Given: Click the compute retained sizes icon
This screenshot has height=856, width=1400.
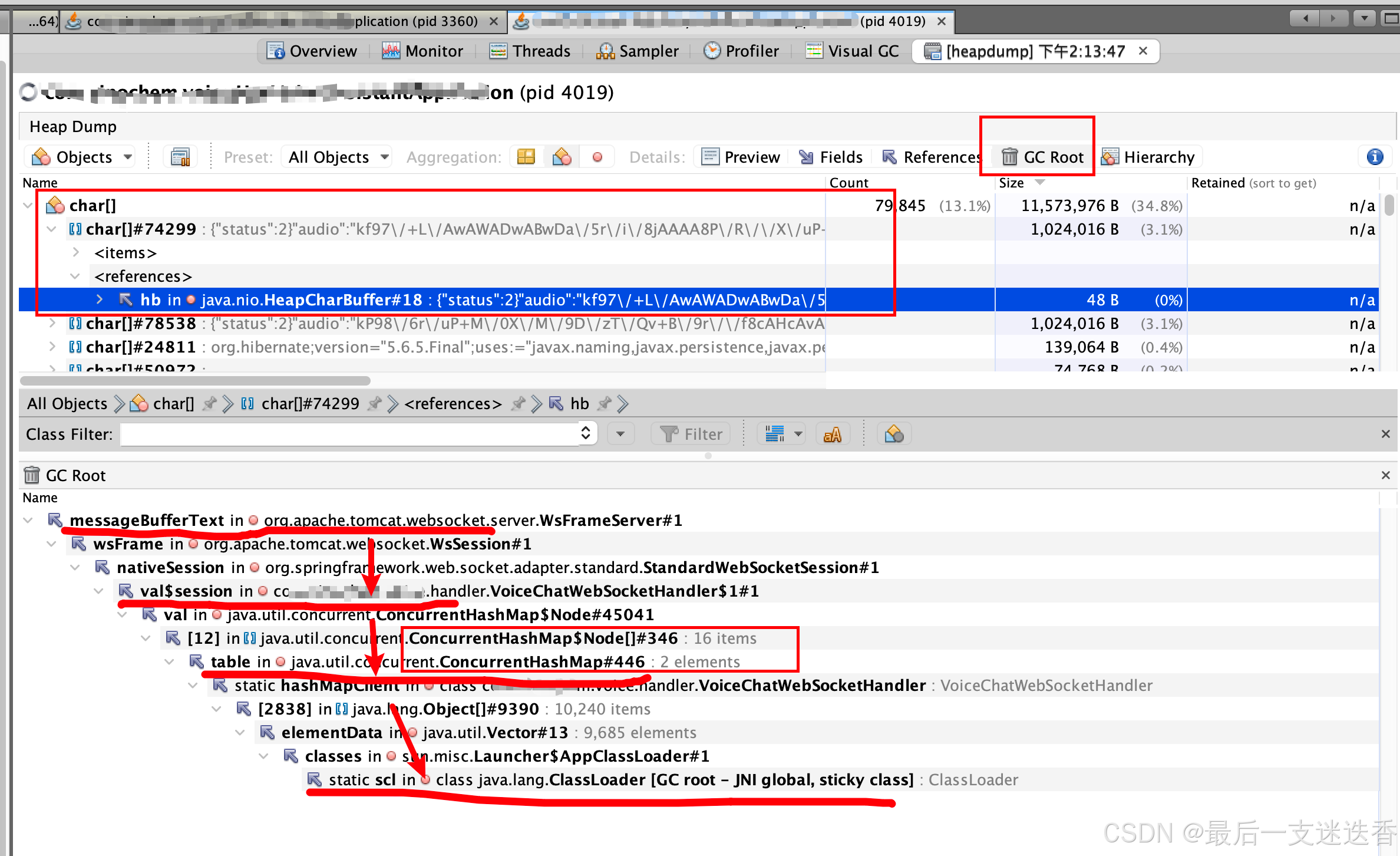Looking at the screenshot, I should pyautogui.click(x=180, y=157).
